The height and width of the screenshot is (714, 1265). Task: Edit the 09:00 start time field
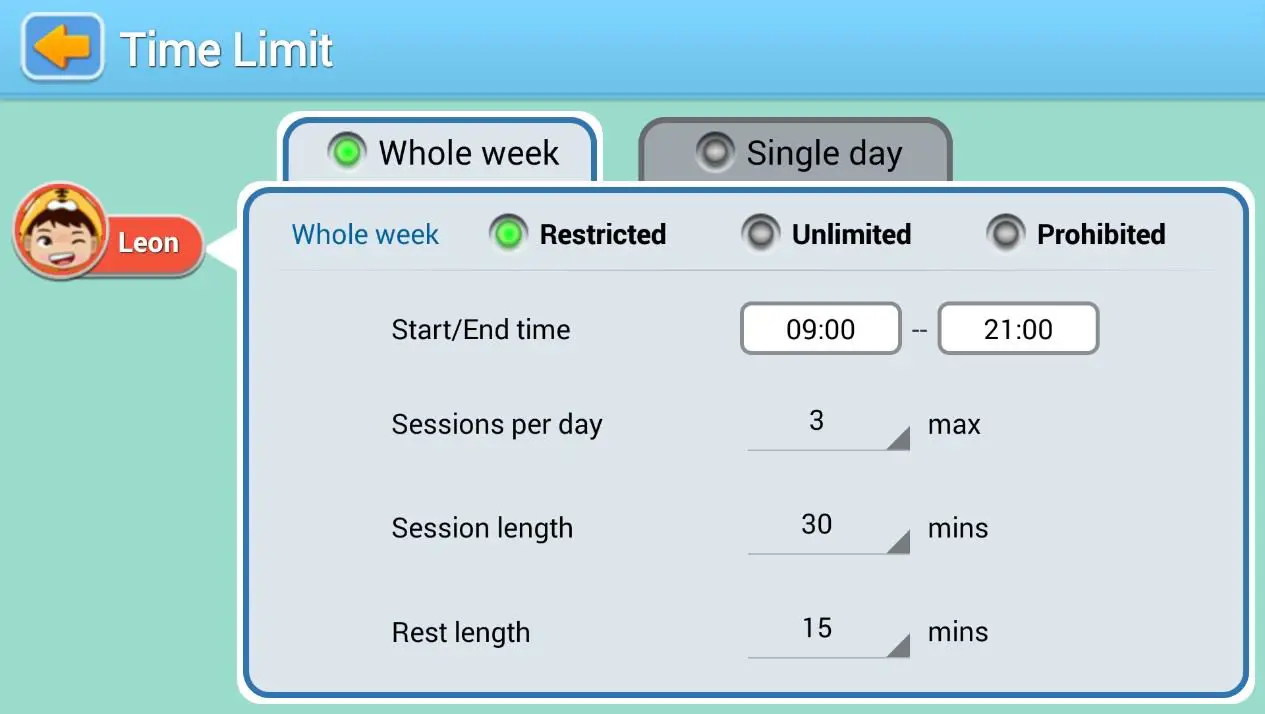tap(820, 329)
